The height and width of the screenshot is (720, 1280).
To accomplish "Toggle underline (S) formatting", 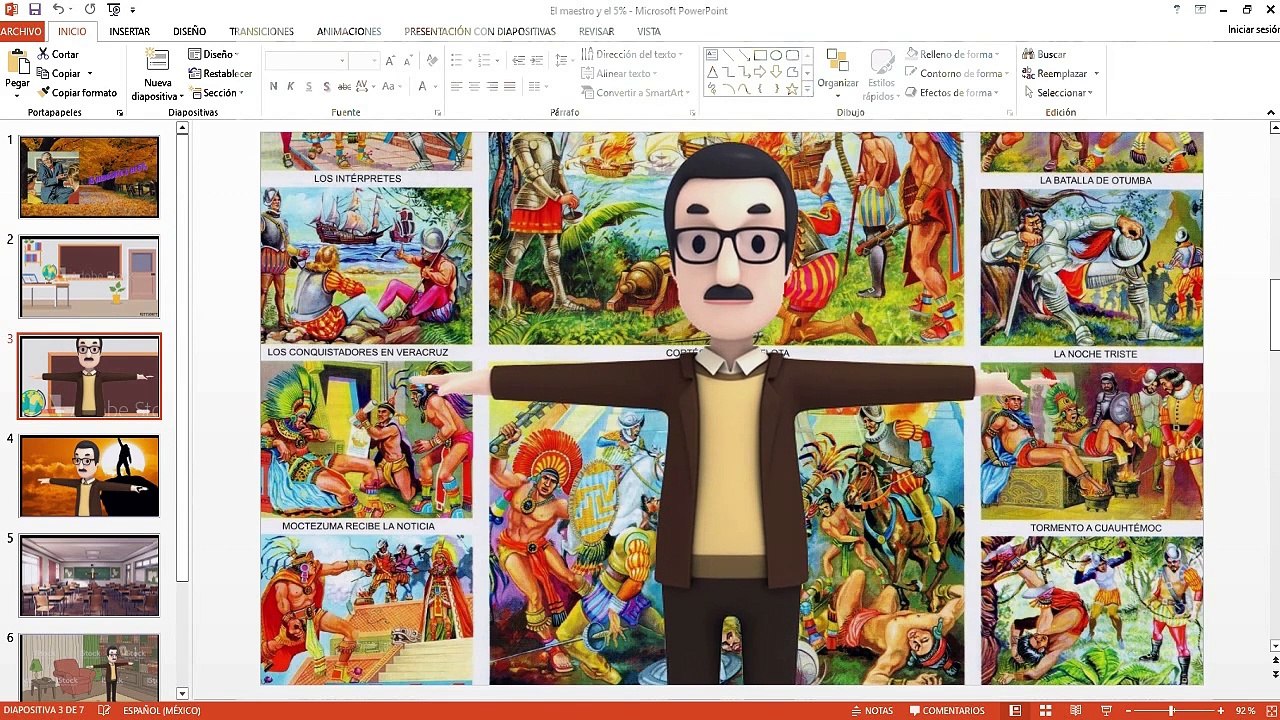I will tap(308, 86).
